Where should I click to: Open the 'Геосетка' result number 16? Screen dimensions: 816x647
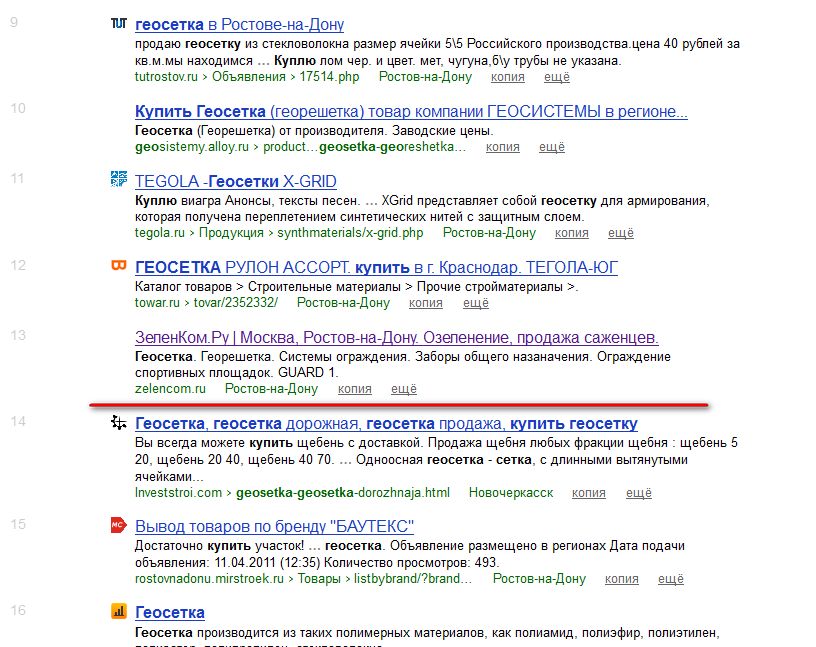coord(170,613)
